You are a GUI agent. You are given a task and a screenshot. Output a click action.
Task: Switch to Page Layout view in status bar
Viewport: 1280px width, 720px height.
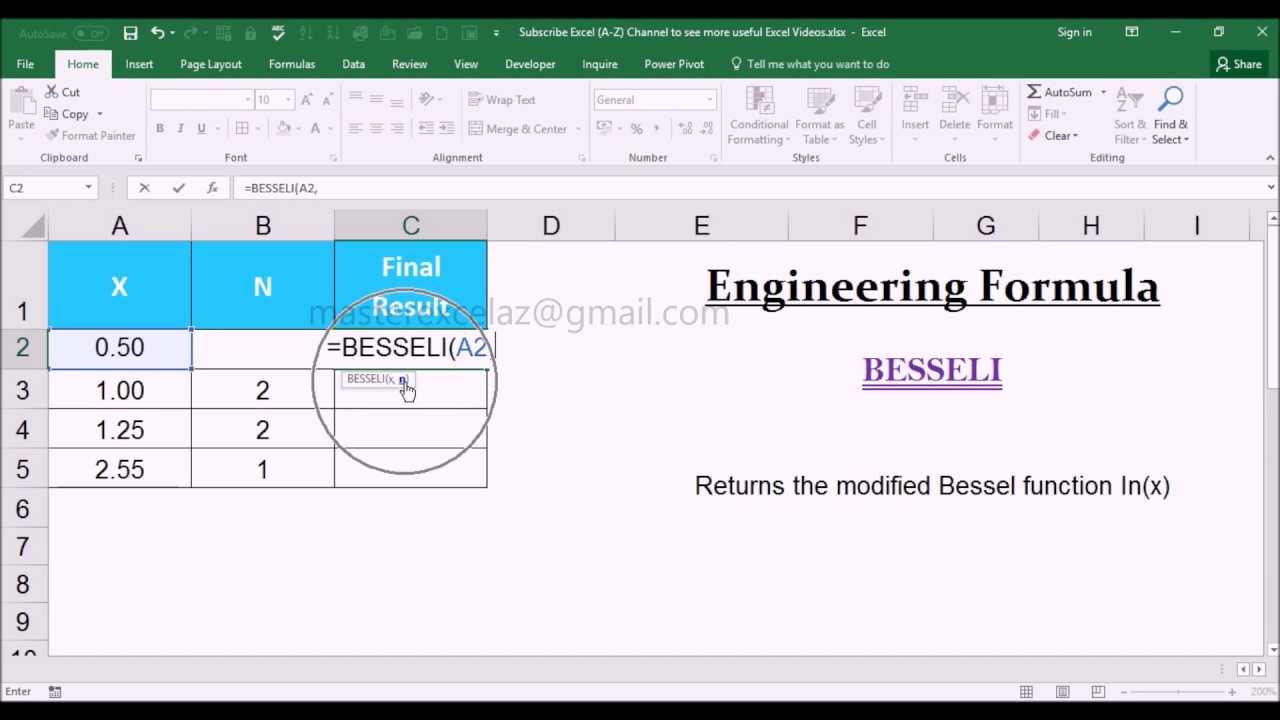click(1061, 692)
